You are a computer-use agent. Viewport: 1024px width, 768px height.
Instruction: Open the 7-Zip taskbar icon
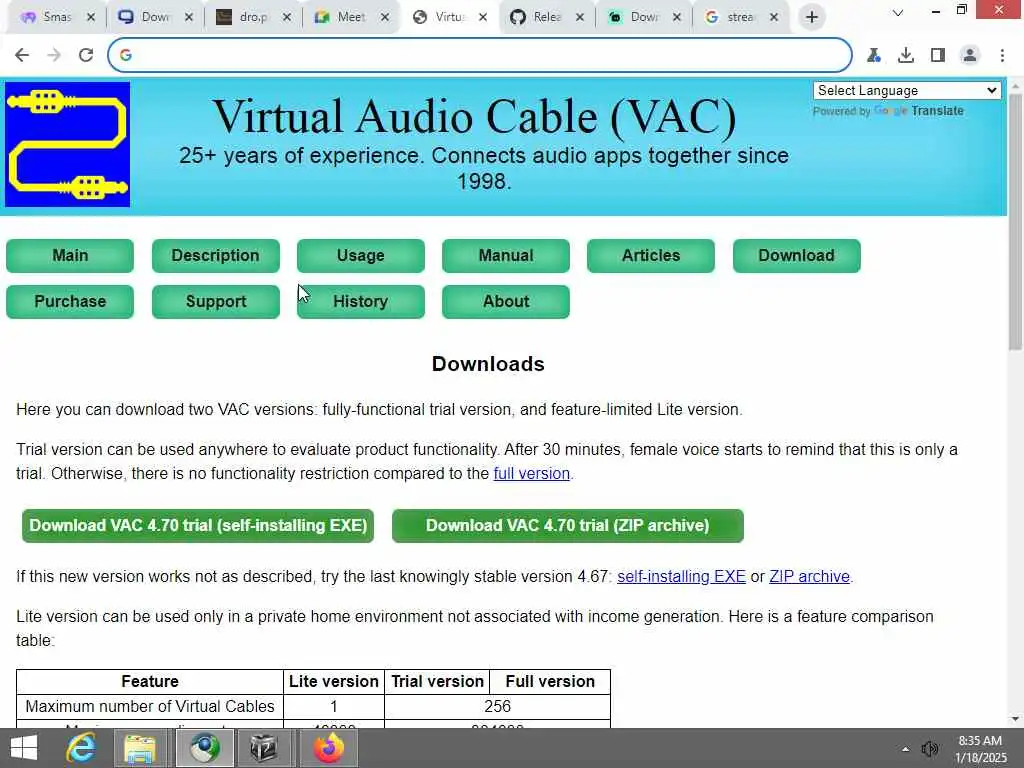pyautogui.click(x=263, y=748)
